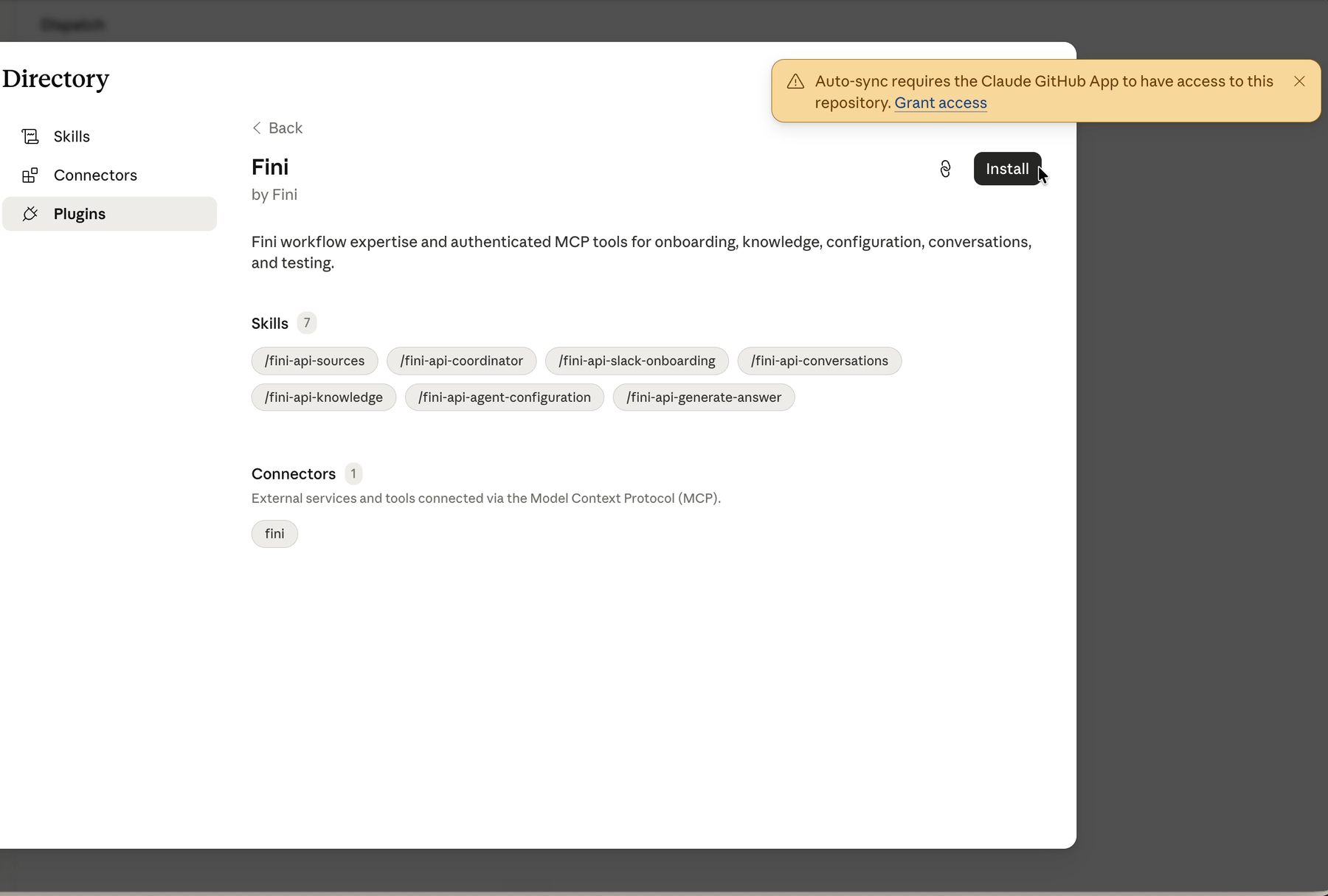Screen dimensions: 1328x896
Task: Open the /fini-api-coordinator skill chip
Action: click(461, 361)
